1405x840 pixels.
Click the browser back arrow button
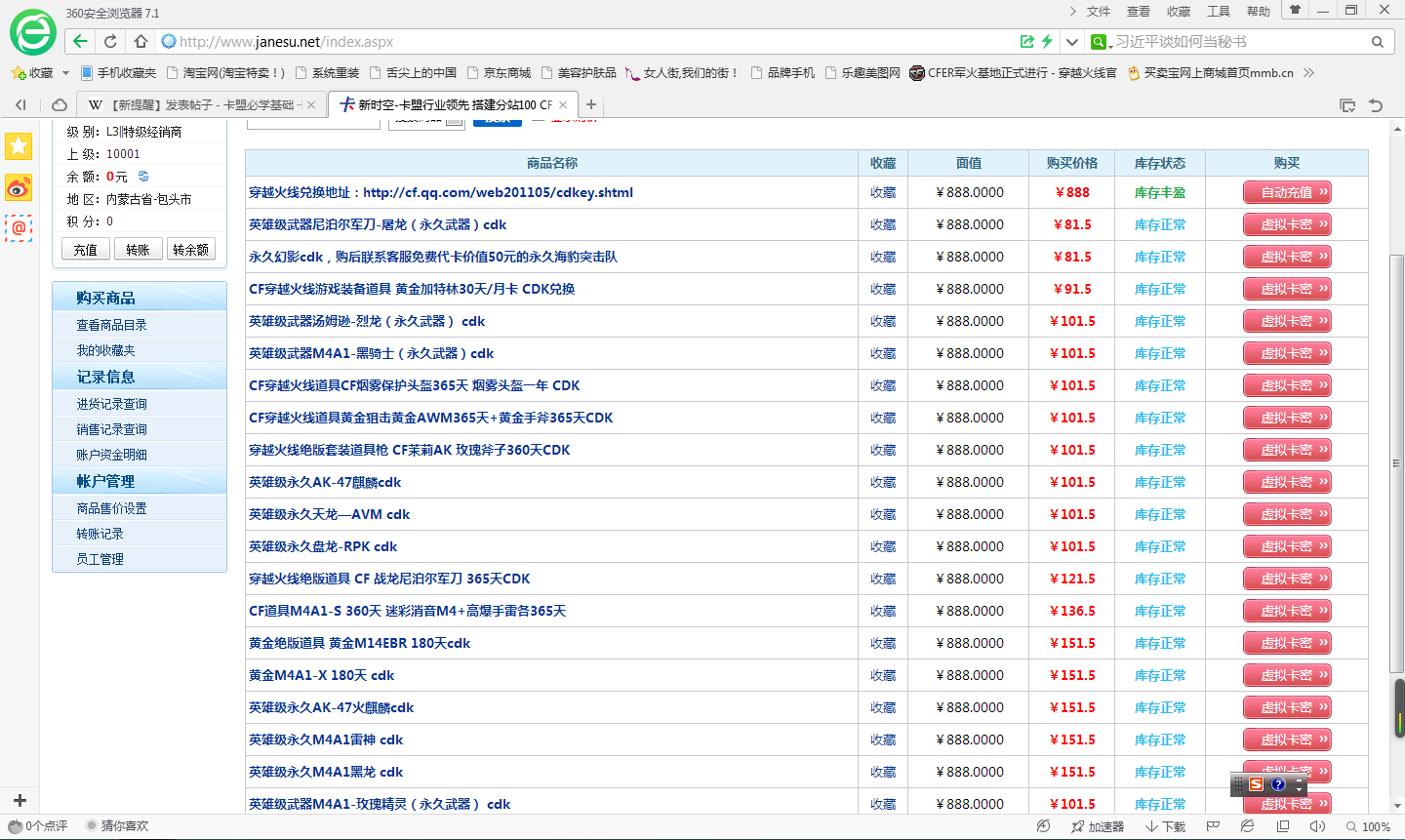tap(80, 41)
